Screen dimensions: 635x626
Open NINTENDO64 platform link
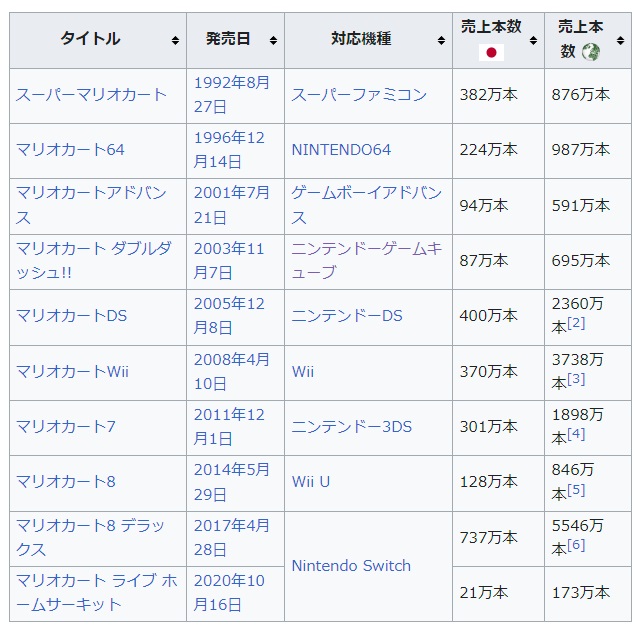coord(341,150)
